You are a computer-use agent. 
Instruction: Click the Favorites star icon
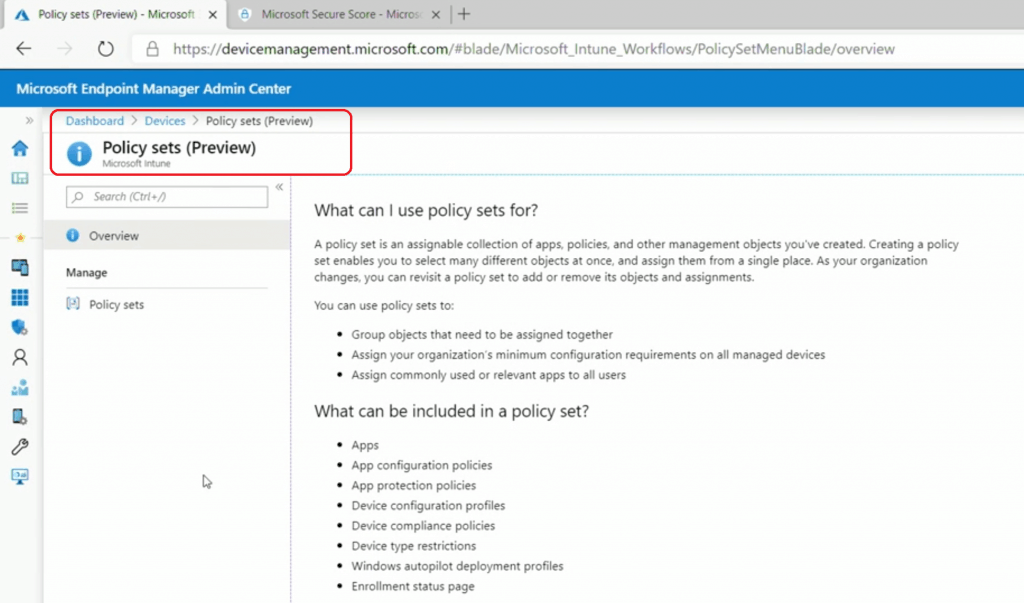(20, 238)
